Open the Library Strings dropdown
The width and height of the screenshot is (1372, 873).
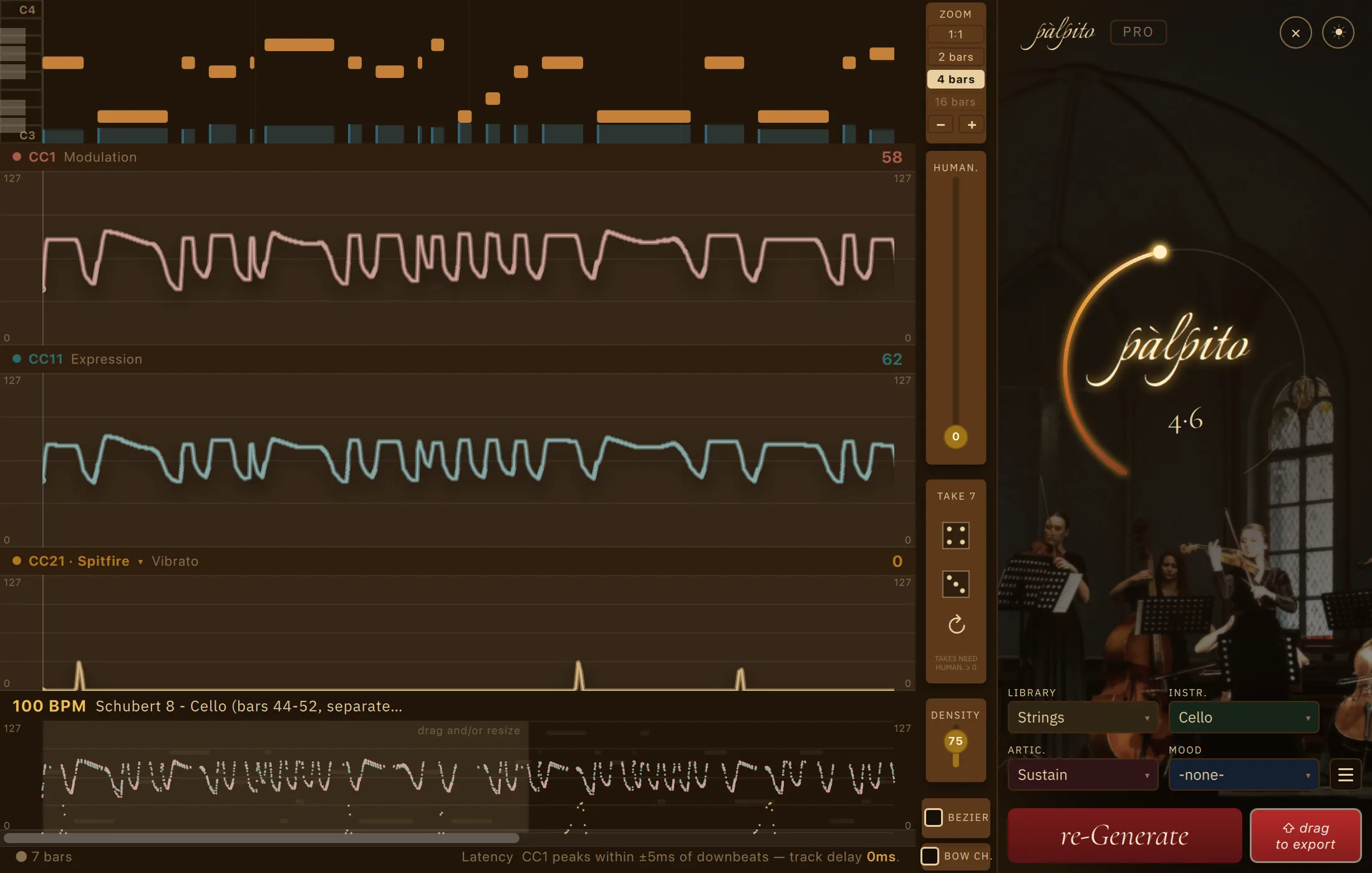coord(1083,718)
